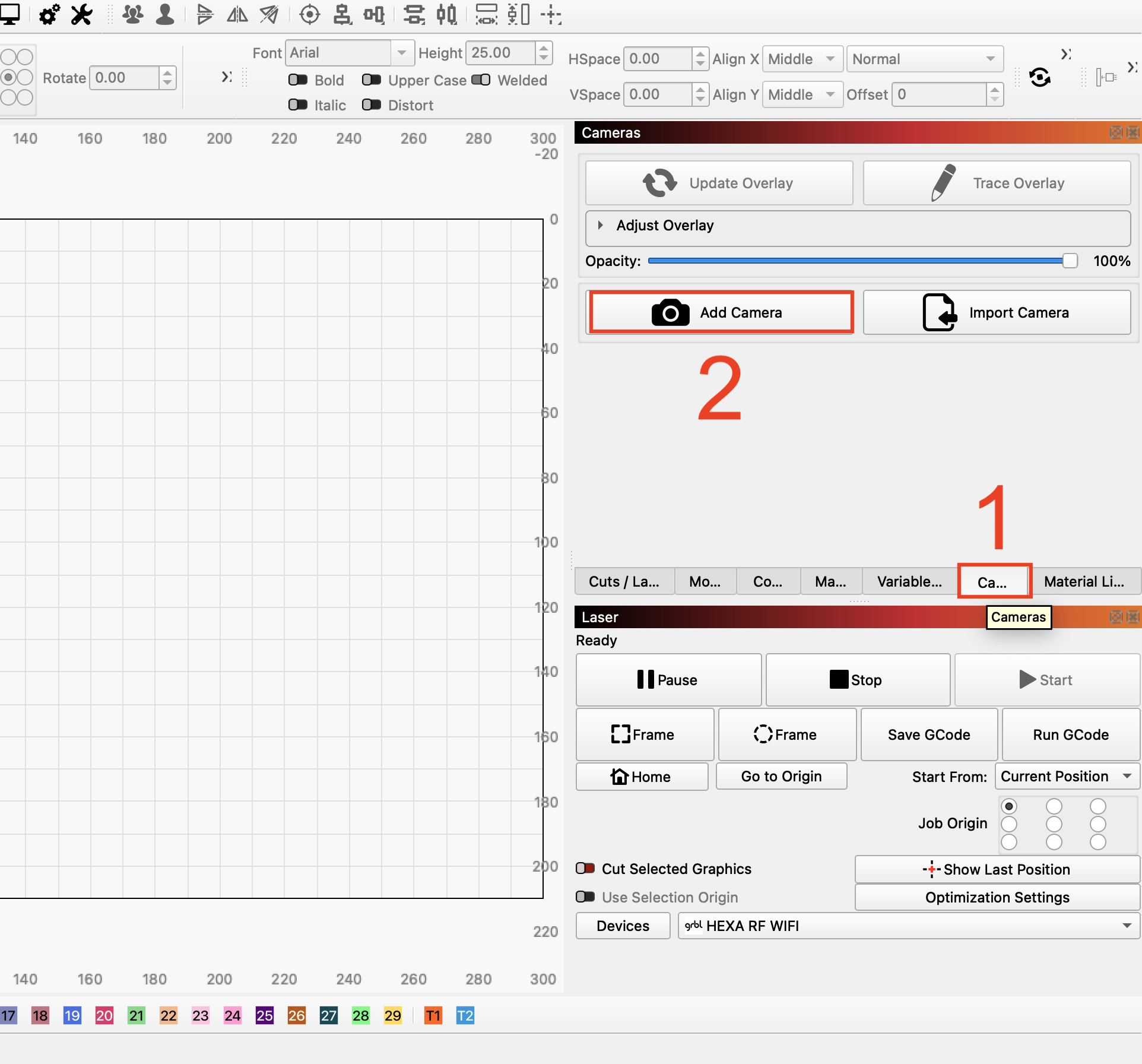Close the Laser panel
This screenshot has width=1142, height=1064.
1133,617
